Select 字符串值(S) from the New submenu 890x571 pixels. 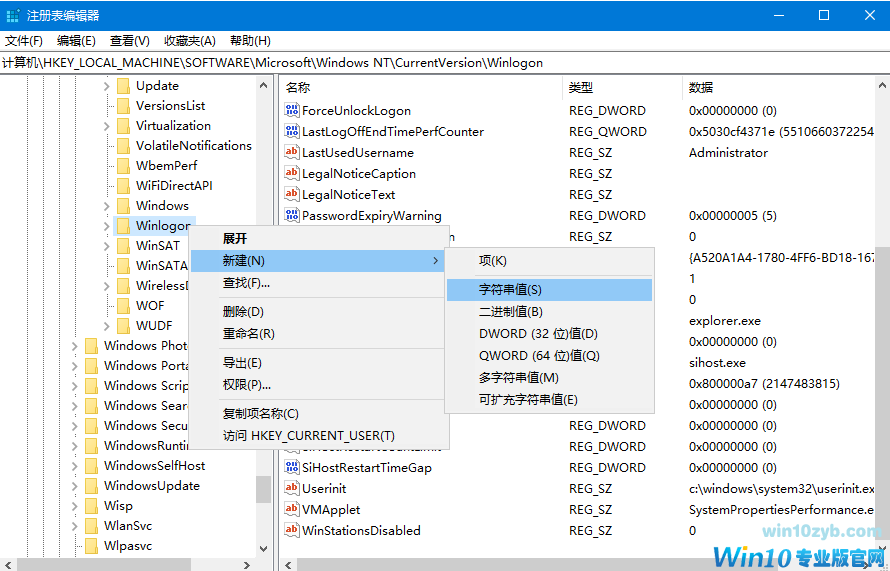(x=510, y=290)
